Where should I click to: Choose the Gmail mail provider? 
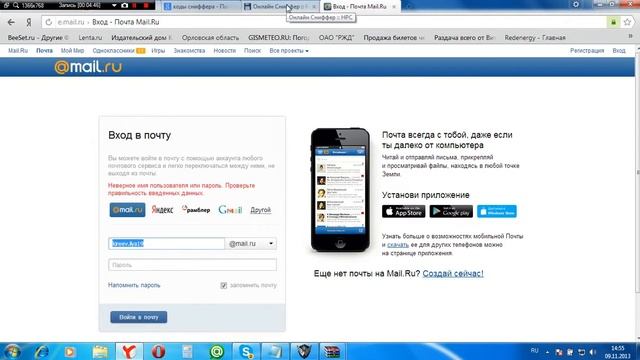tap(230, 210)
